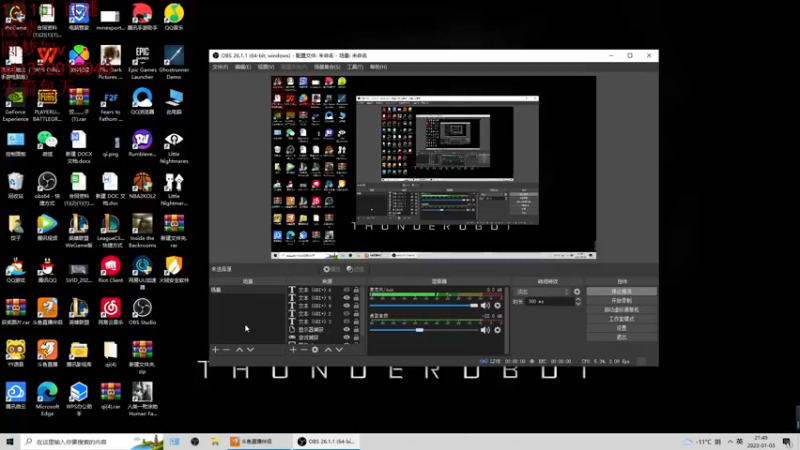Open source properties gear in sources toolbar
Screen dimensions: 800x450
(315, 349)
